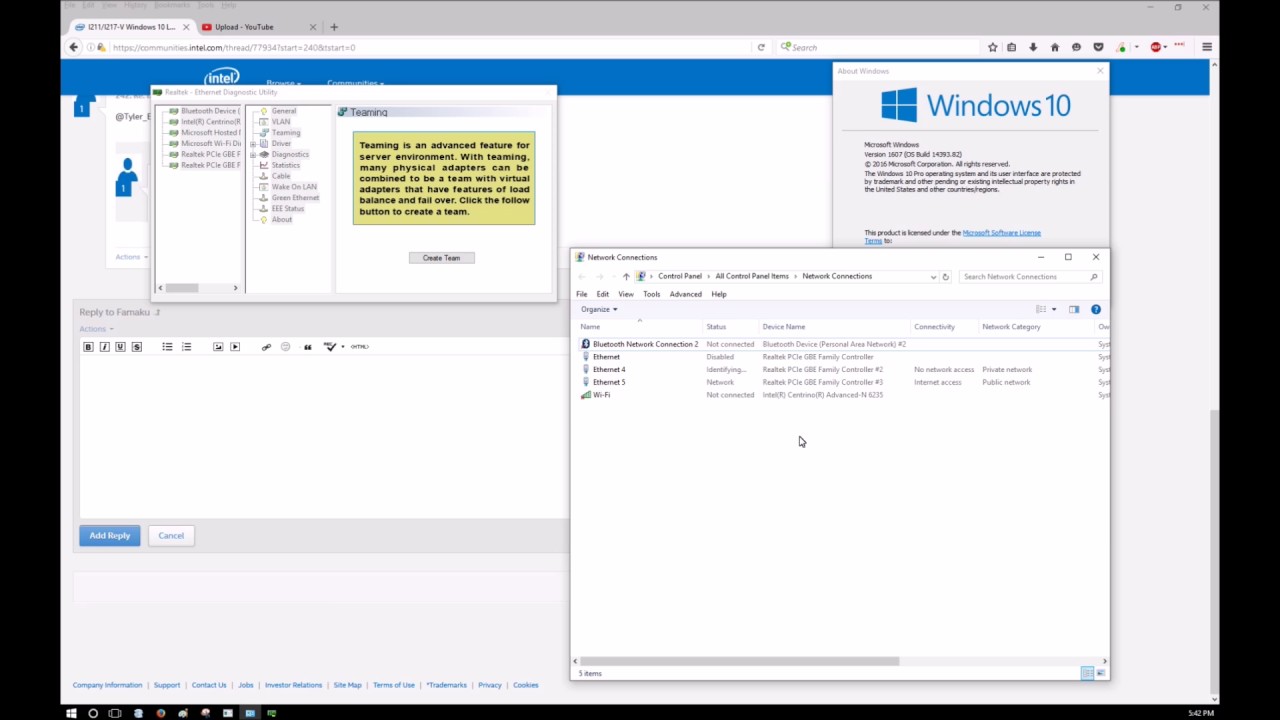Screen dimensions: 1280x720
Task: Open Actions dropdown under Reply to Famaku
Action: coord(96,329)
